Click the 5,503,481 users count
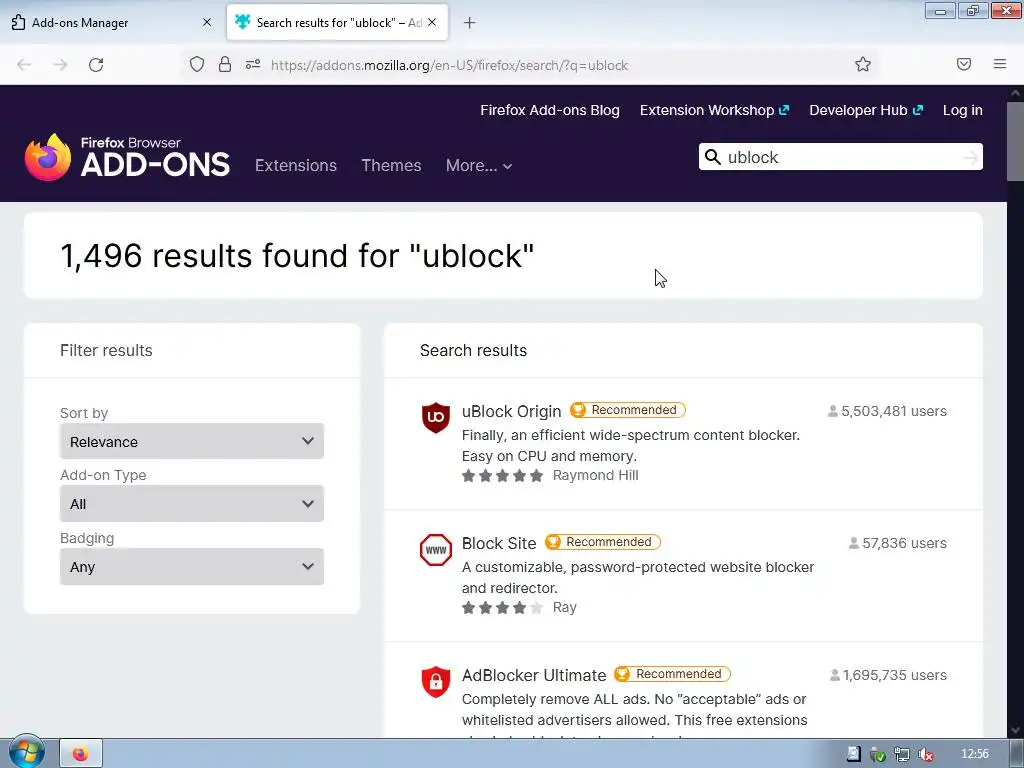 click(x=888, y=411)
